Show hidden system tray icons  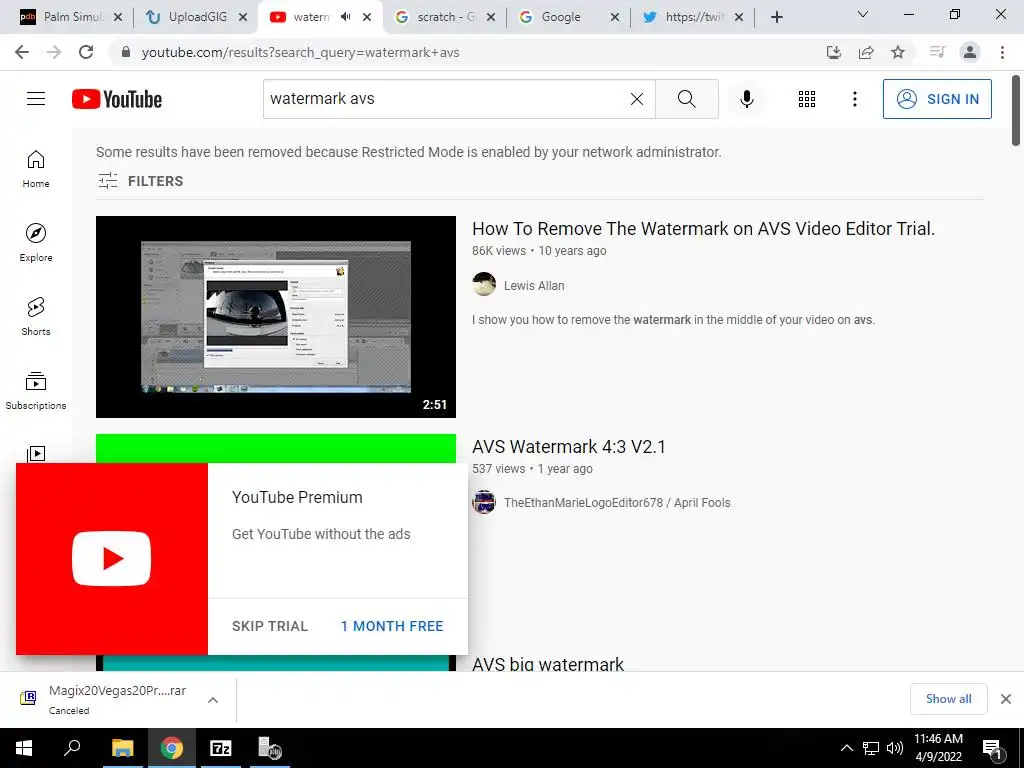click(846, 748)
